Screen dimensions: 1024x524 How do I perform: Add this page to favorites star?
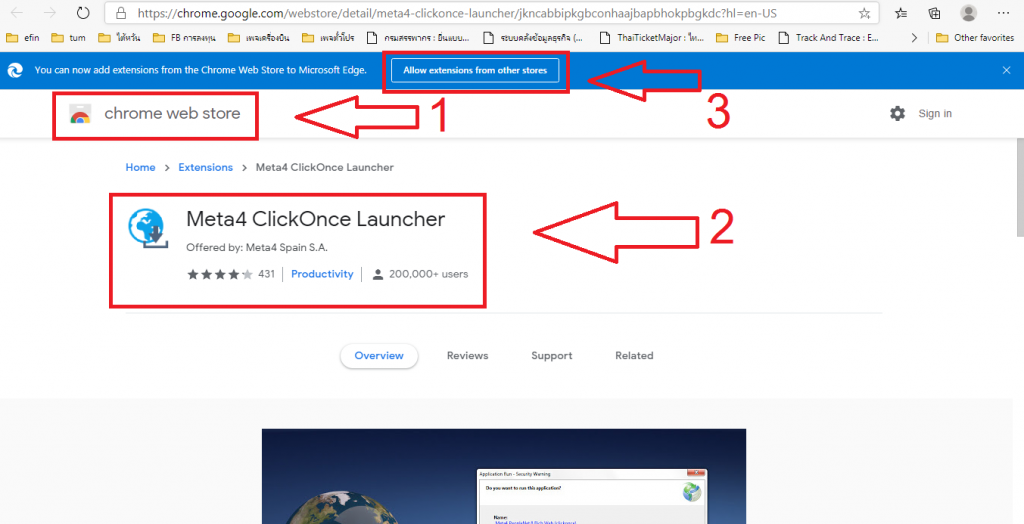pos(865,13)
